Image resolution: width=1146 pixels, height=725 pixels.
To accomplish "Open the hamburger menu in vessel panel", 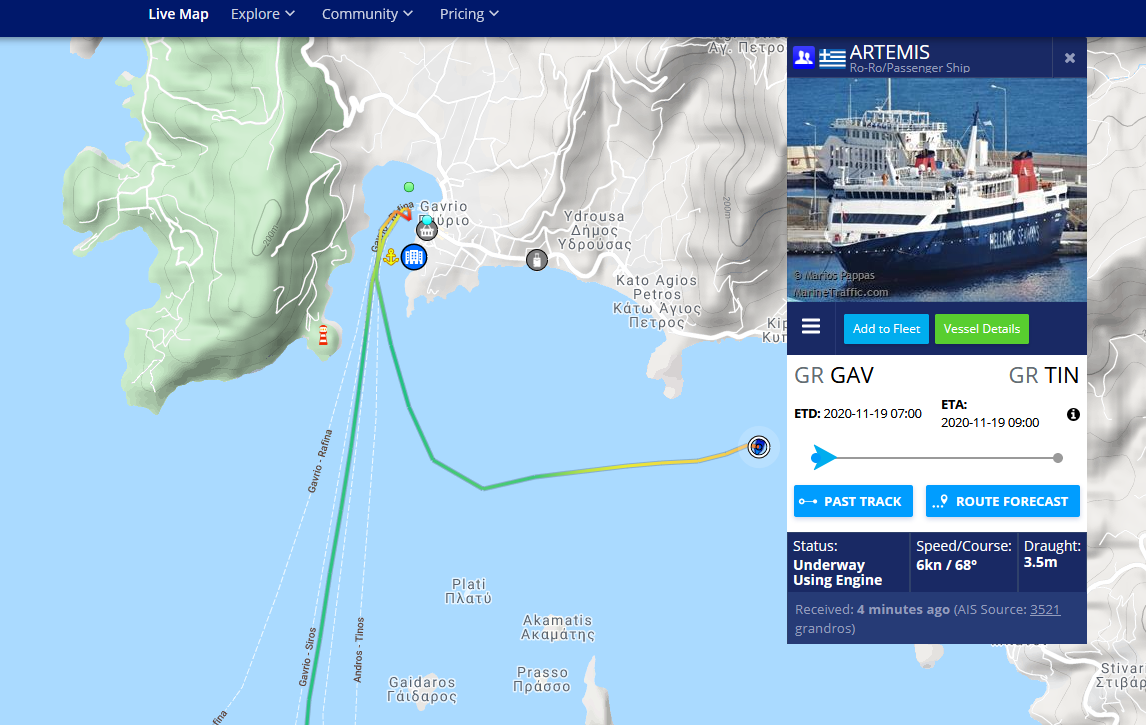I will [x=811, y=326].
